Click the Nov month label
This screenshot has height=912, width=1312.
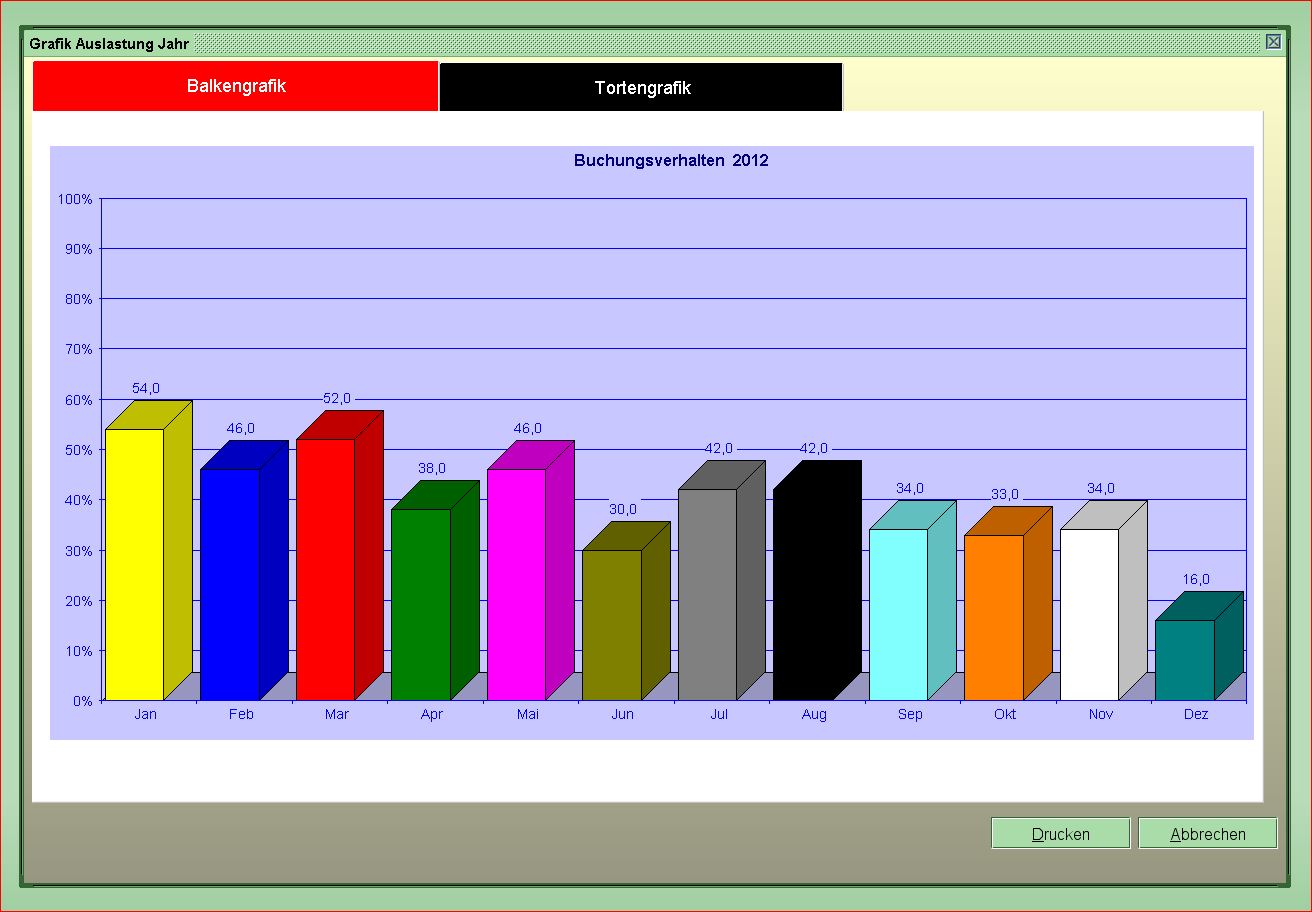tap(1101, 714)
